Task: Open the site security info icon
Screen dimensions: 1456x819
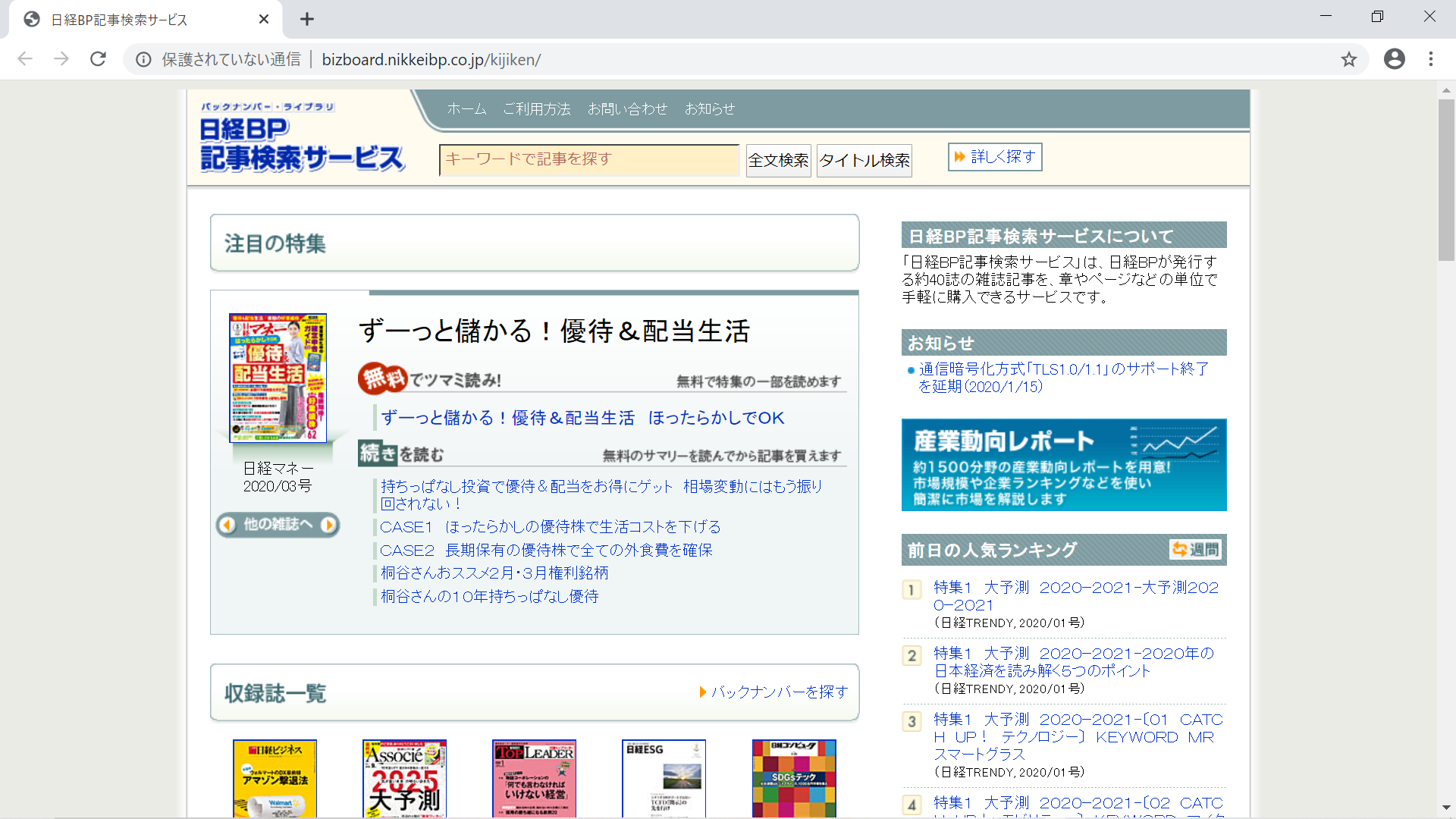Action: pyautogui.click(x=143, y=60)
